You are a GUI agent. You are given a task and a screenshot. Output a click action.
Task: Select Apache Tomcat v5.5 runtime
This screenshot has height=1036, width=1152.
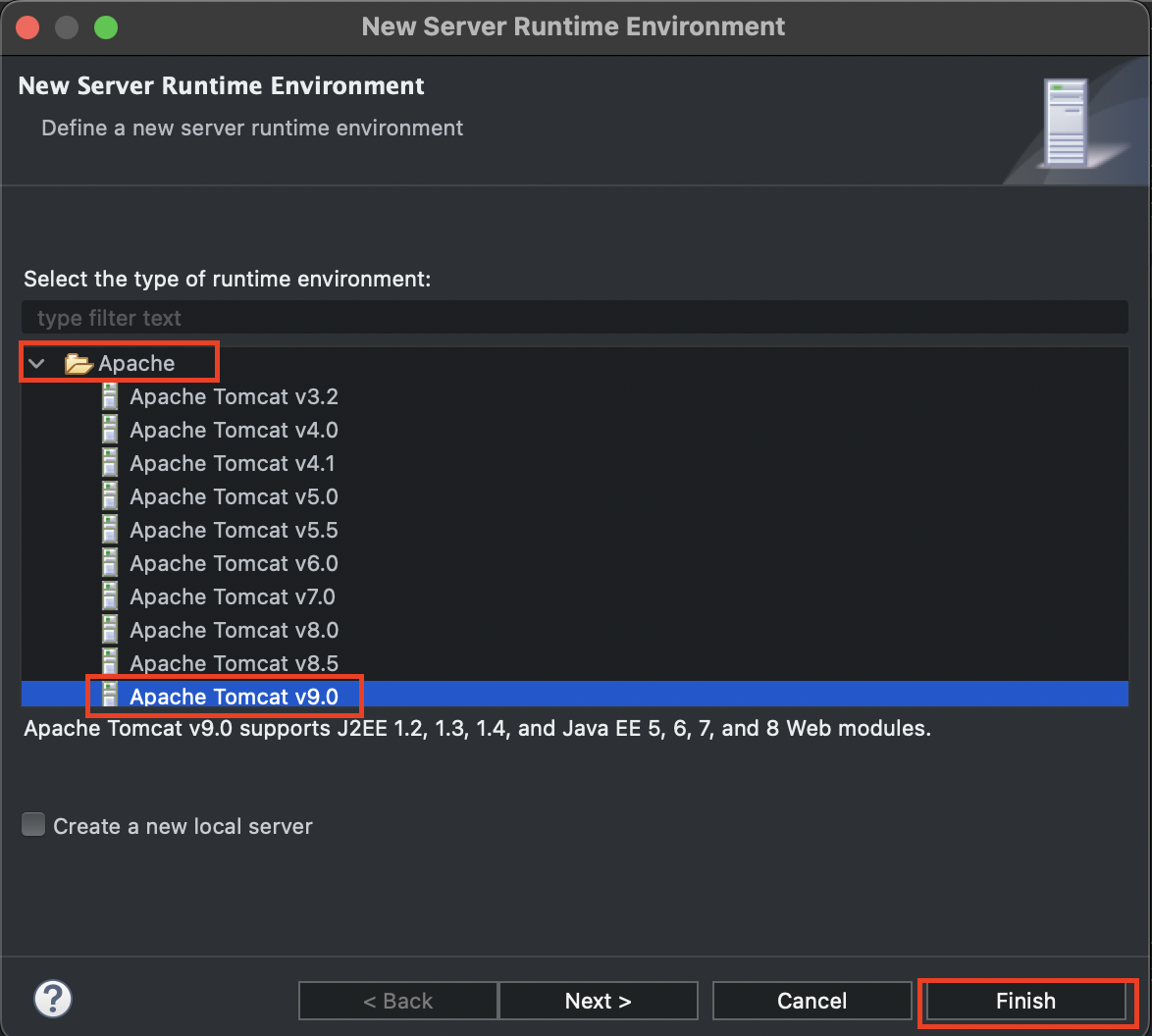[x=235, y=530]
